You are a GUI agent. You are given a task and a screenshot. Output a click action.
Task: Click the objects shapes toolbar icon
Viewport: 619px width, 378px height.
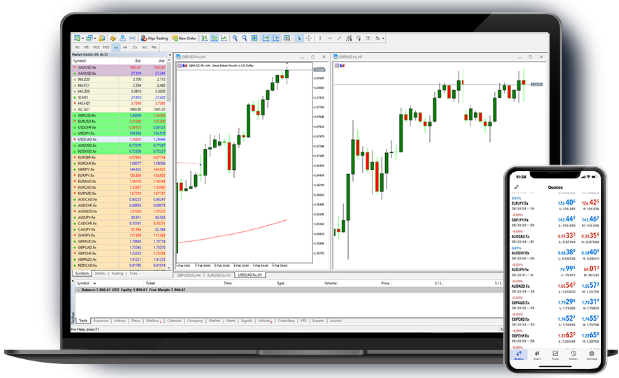click(378, 38)
